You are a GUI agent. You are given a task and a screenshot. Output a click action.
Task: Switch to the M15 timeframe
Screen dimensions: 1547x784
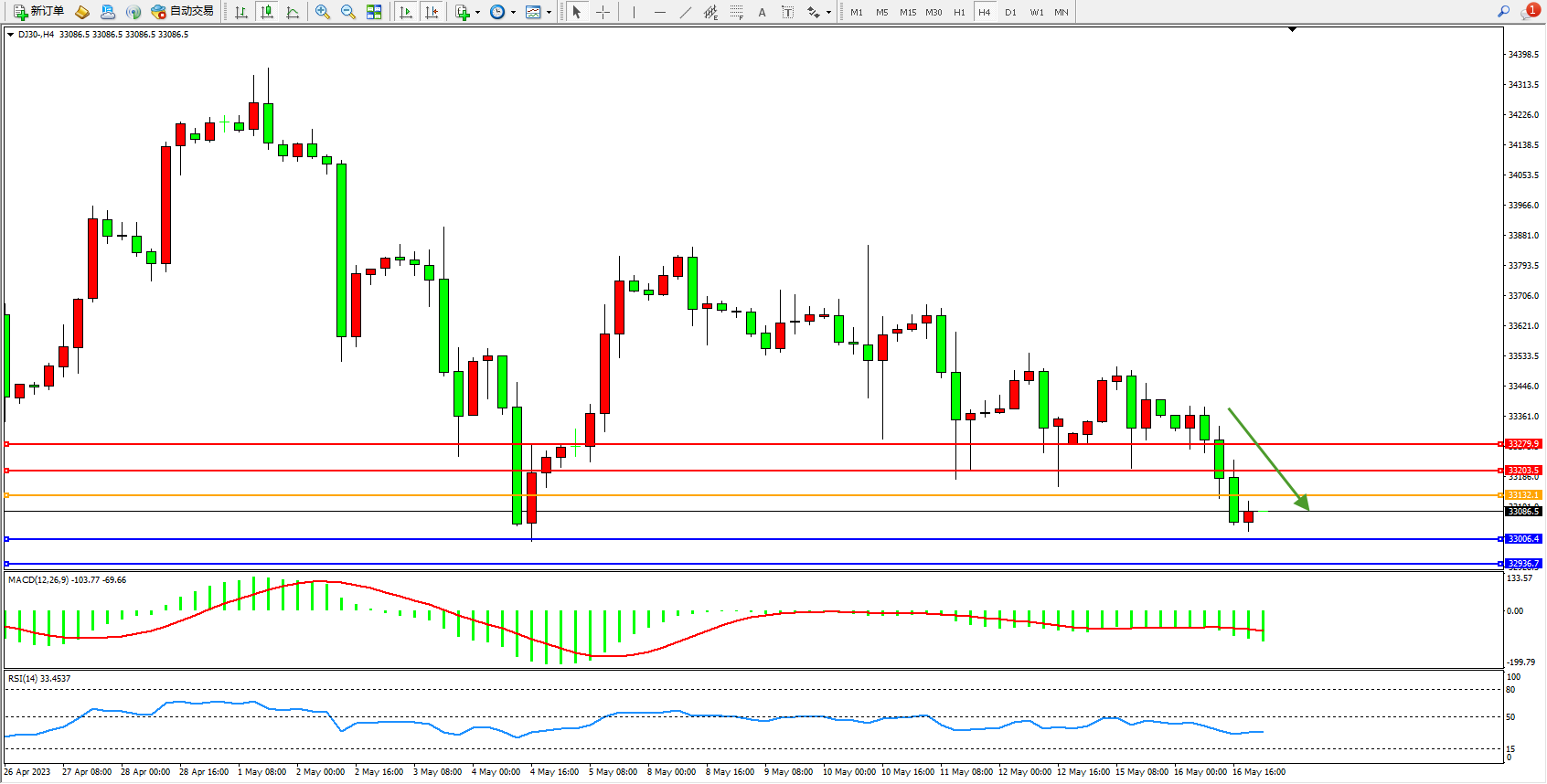907,12
